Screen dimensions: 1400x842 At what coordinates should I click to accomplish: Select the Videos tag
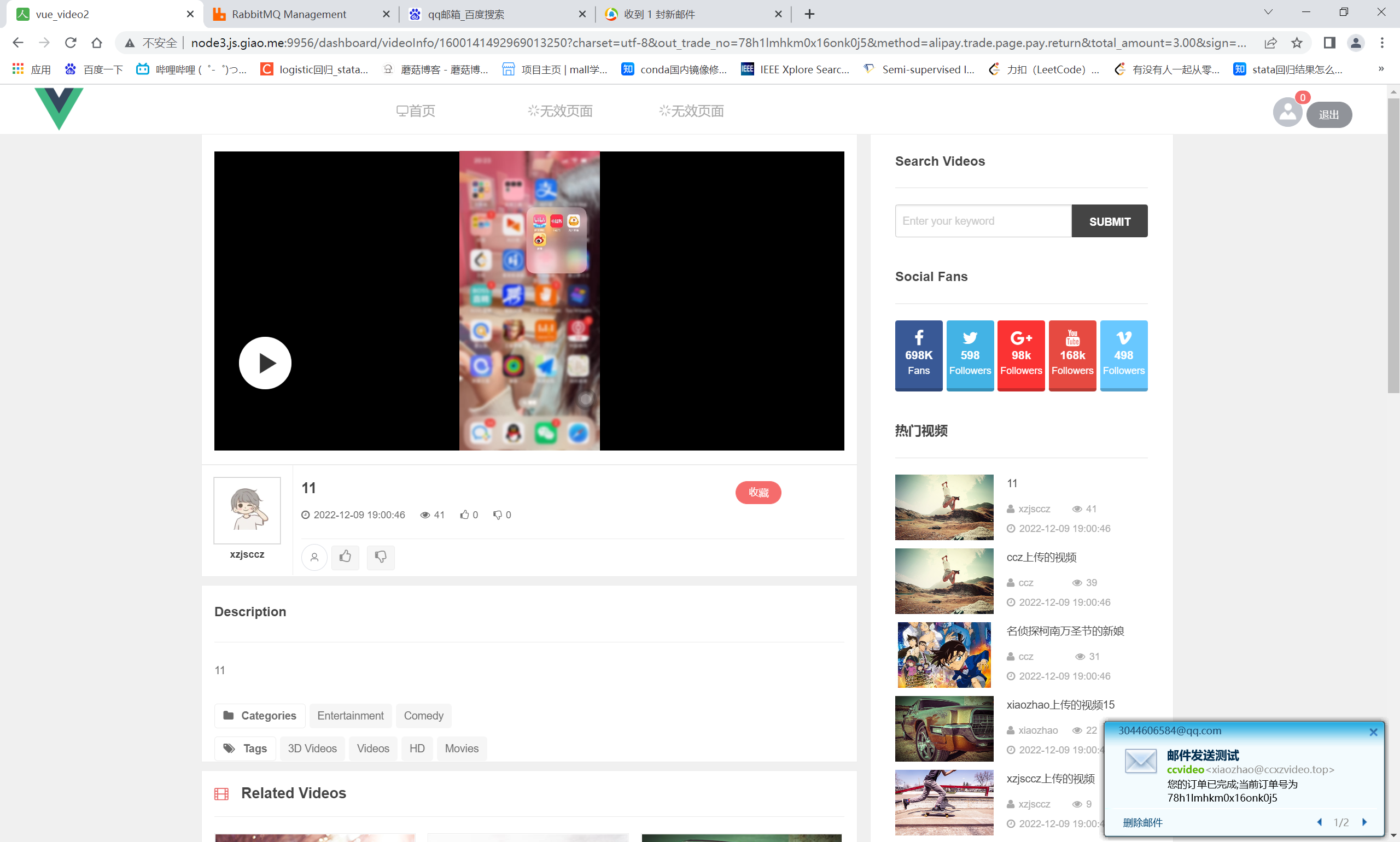[373, 749]
